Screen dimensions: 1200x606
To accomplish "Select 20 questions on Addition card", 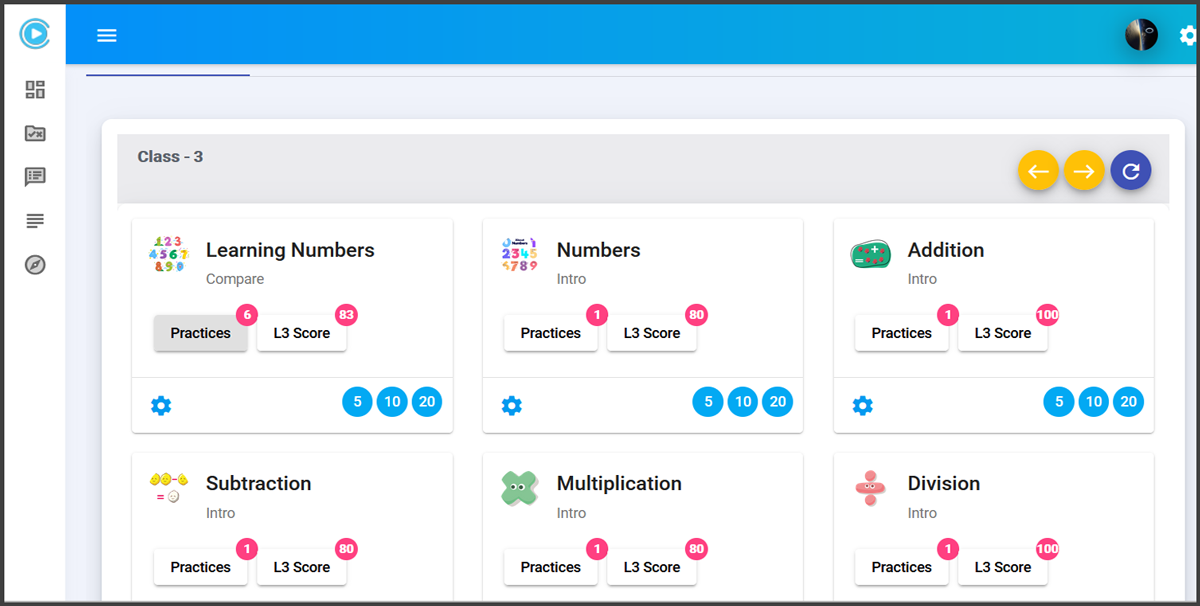I will (x=1128, y=402).
